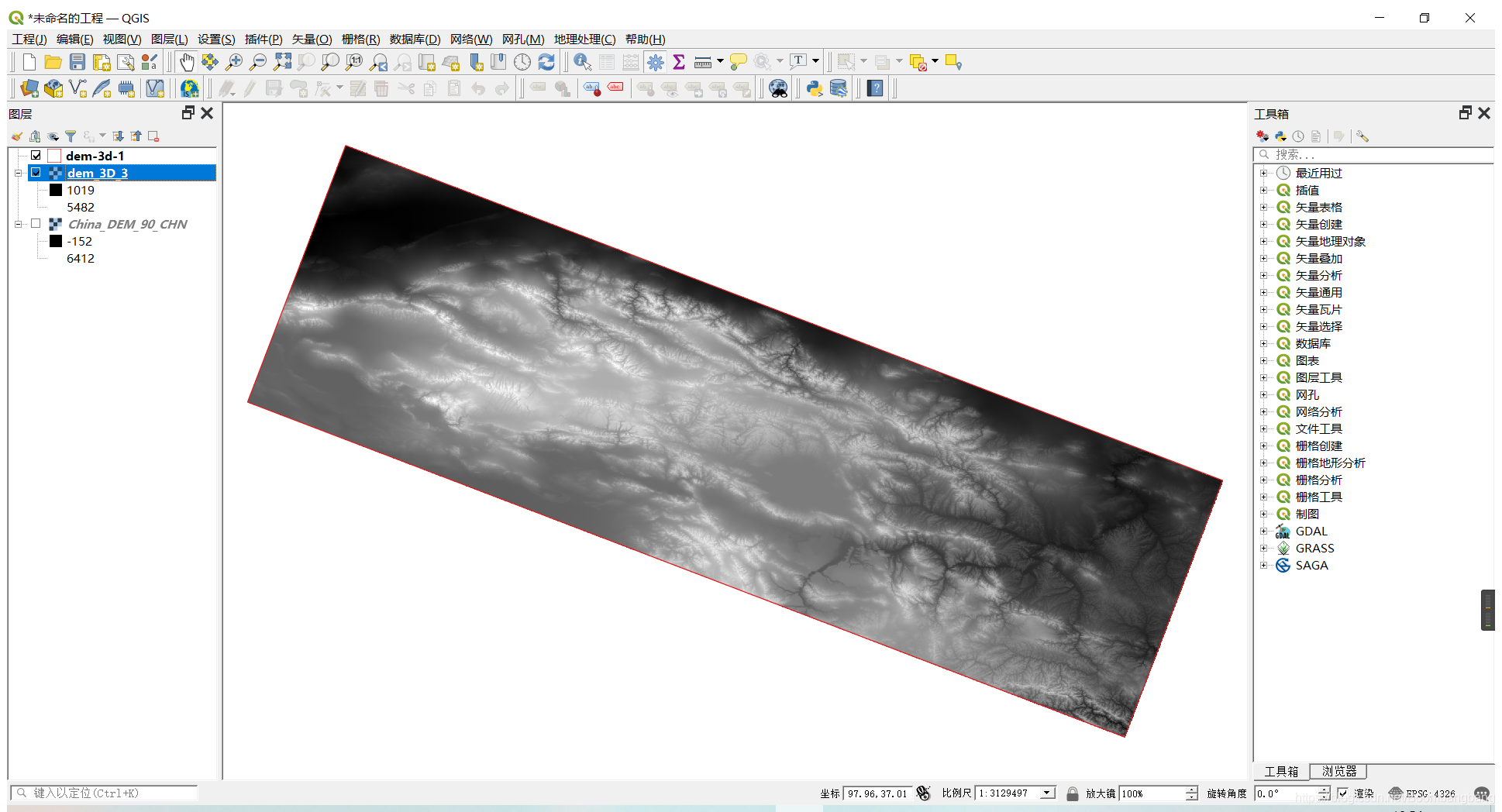Image resolution: width=1502 pixels, height=812 pixels.
Task: Click the filter legend icon in Layers panel
Action: tap(71, 136)
